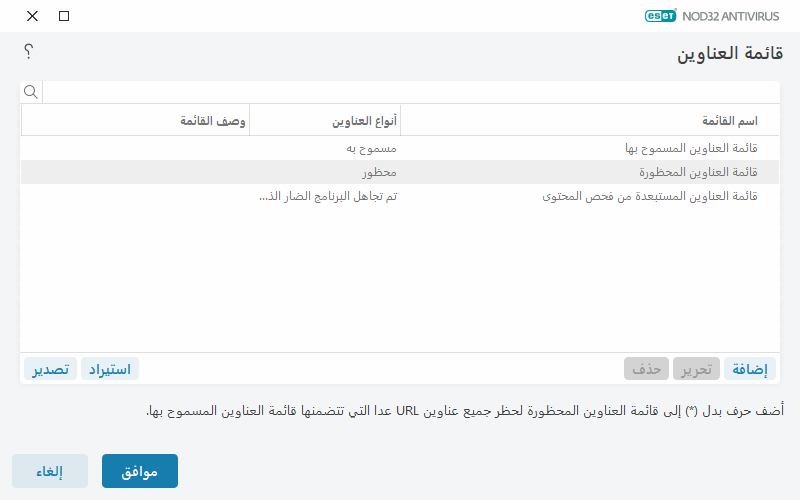Click the إضافة (Add) button
Viewport: 800px width, 500px height.
(750, 369)
